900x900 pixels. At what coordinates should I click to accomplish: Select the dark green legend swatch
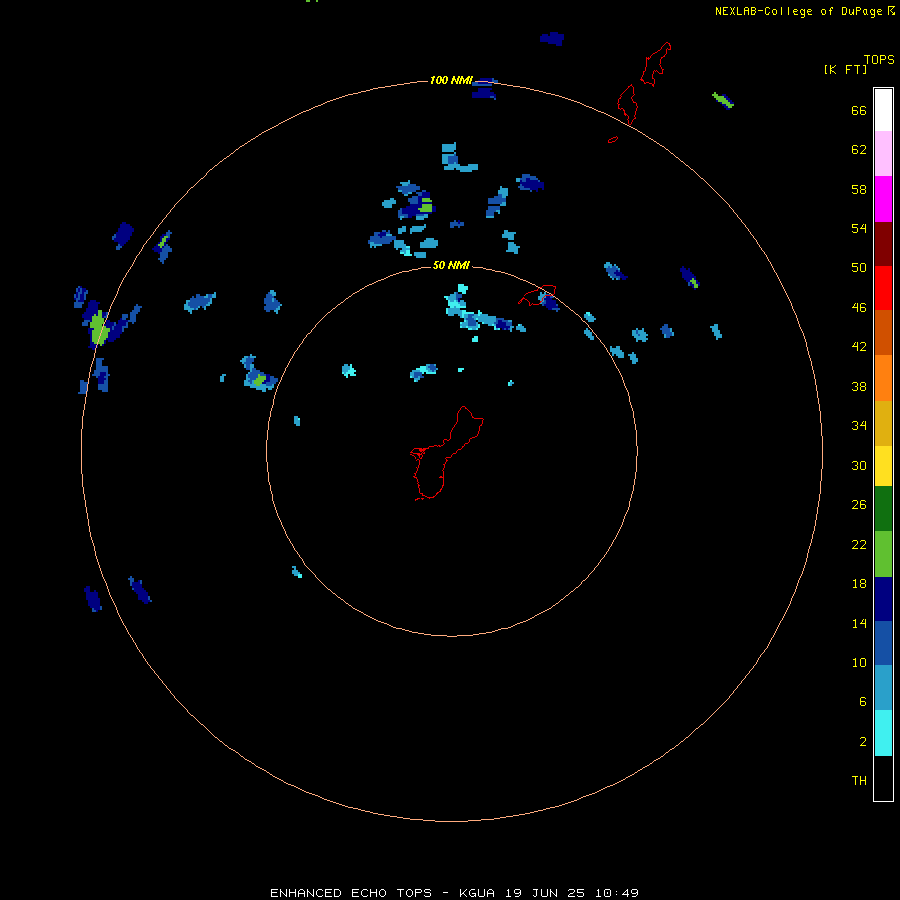883,509
